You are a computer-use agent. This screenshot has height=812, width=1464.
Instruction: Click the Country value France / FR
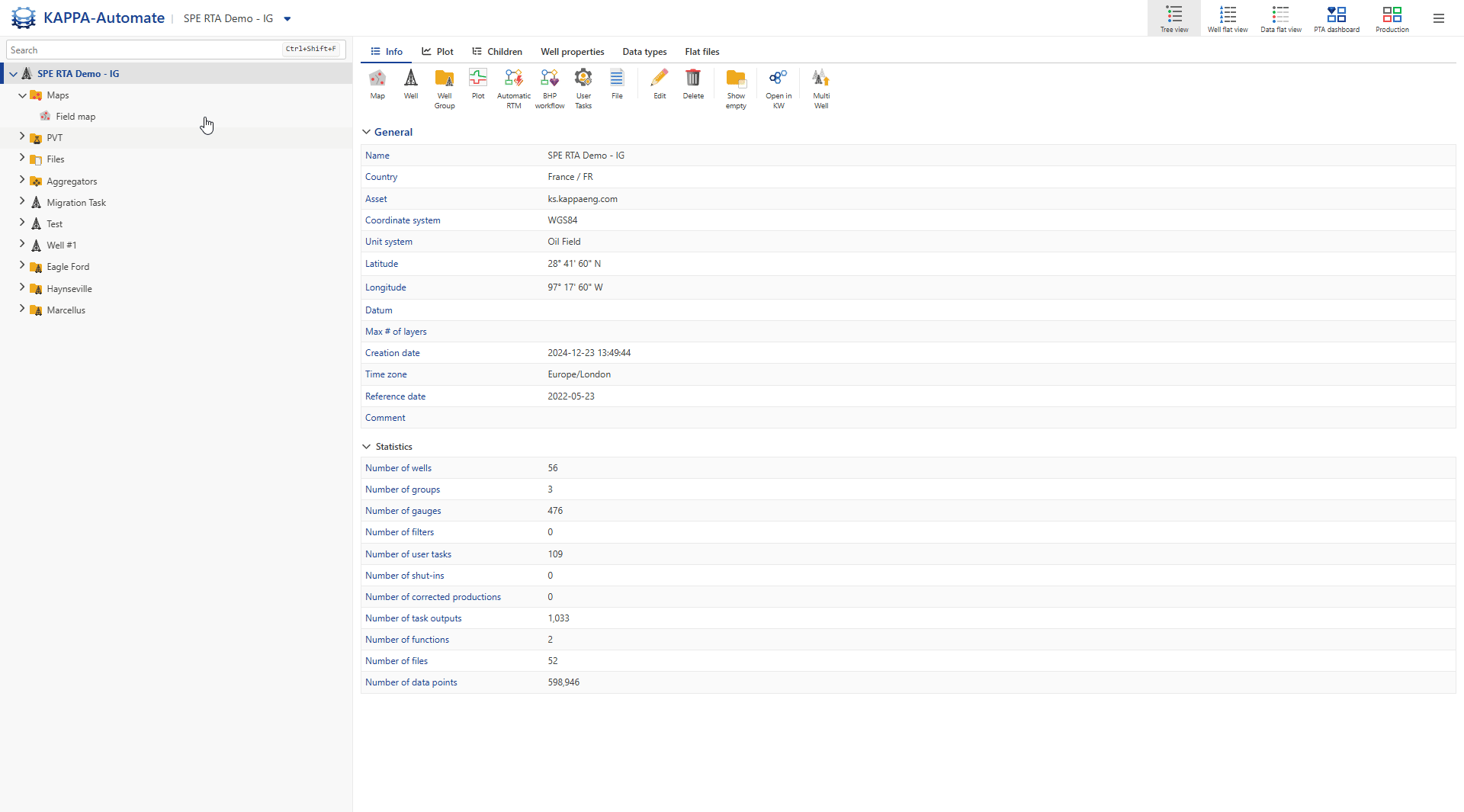pyautogui.click(x=570, y=177)
